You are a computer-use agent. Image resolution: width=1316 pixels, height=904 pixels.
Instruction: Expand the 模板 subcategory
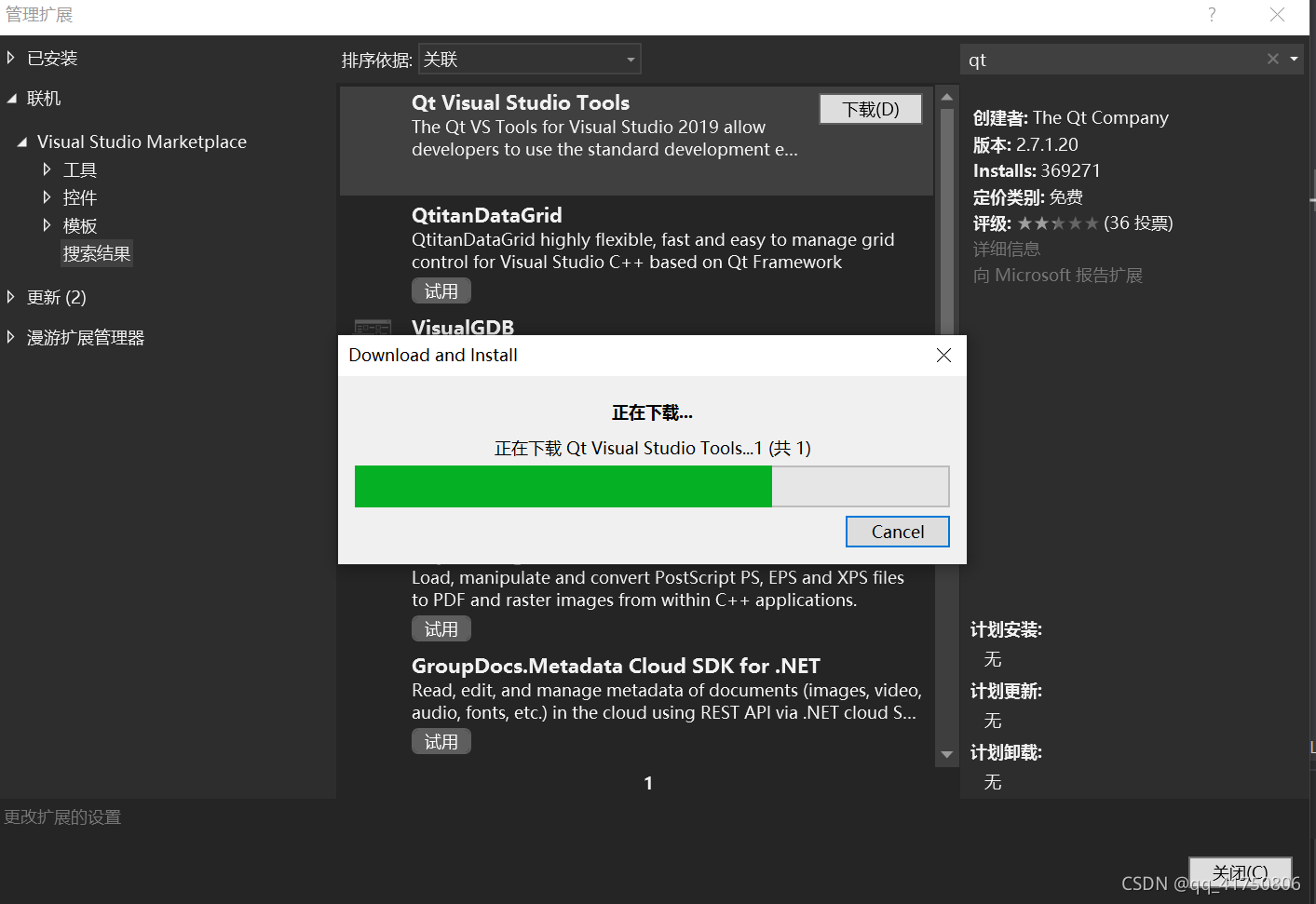pyautogui.click(x=47, y=225)
